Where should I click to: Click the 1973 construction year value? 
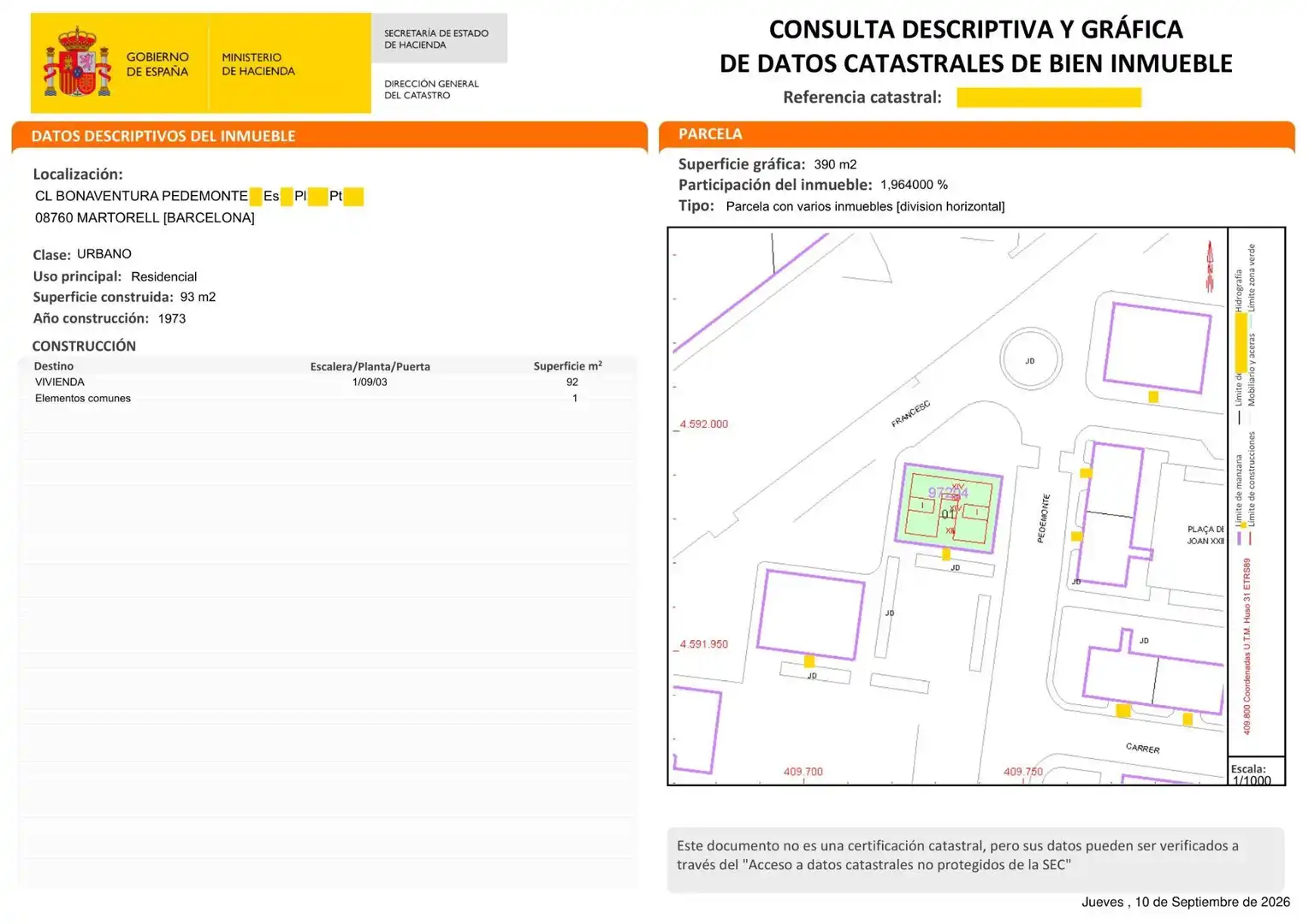point(172,318)
